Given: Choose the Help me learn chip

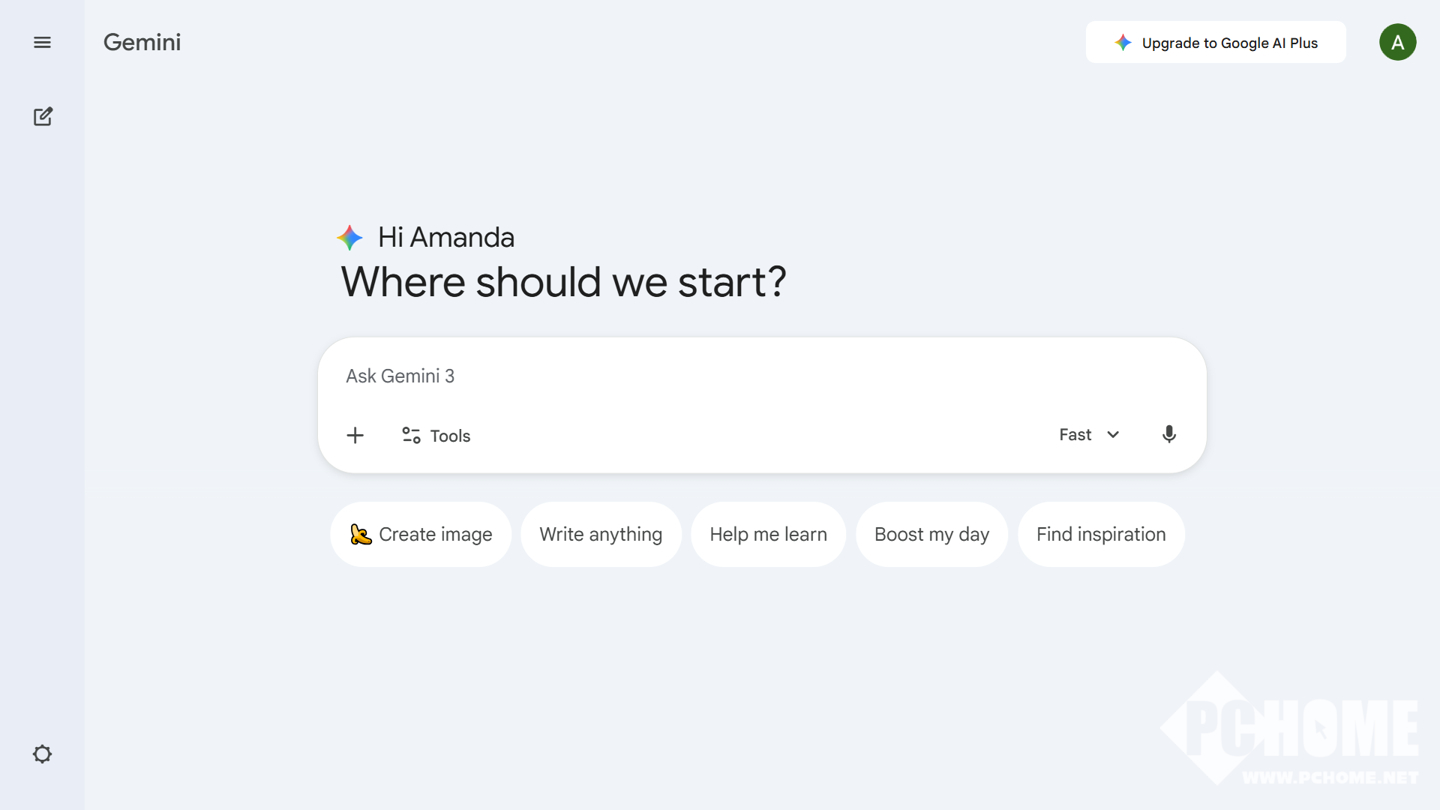Looking at the screenshot, I should 768,534.
